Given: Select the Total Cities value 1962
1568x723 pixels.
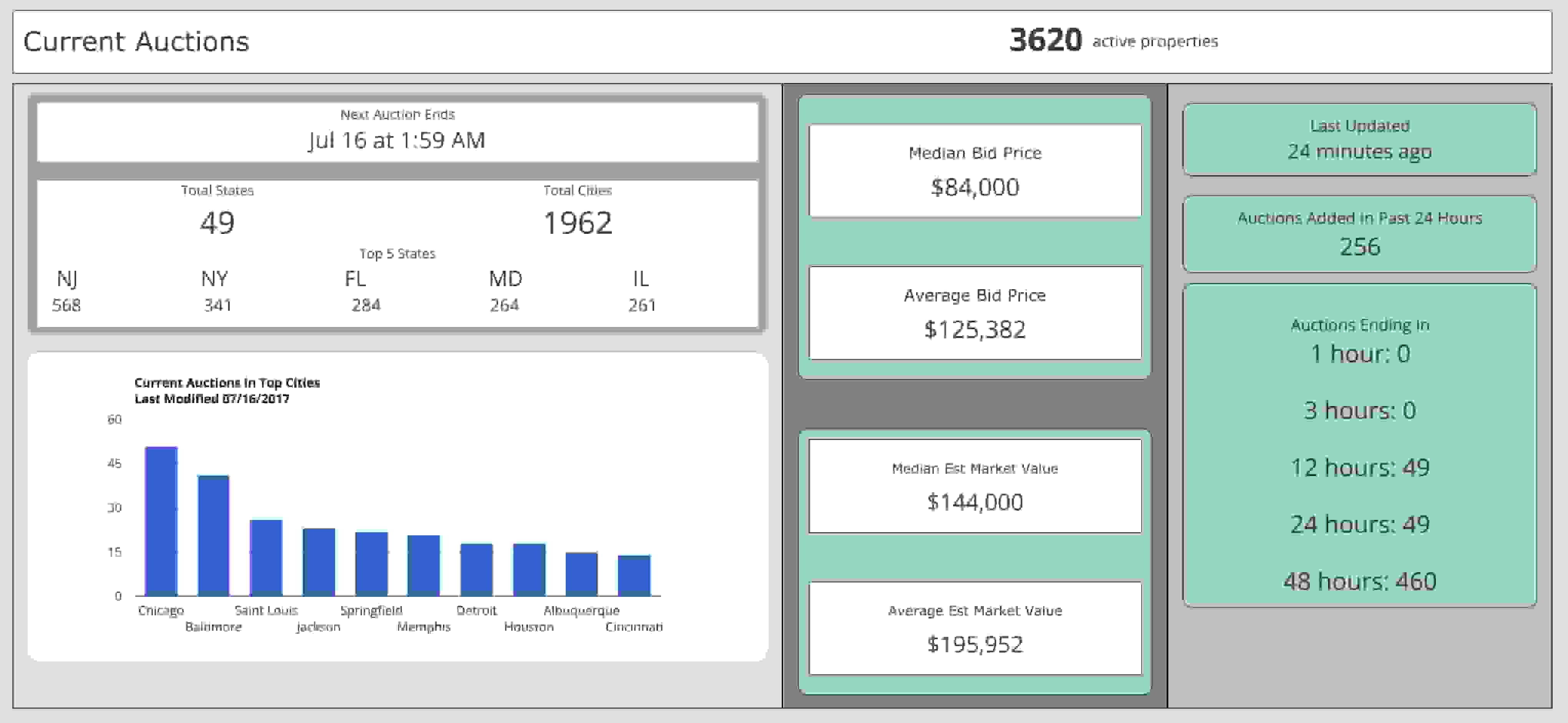Looking at the screenshot, I should pyautogui.click(x=578, y=222).
